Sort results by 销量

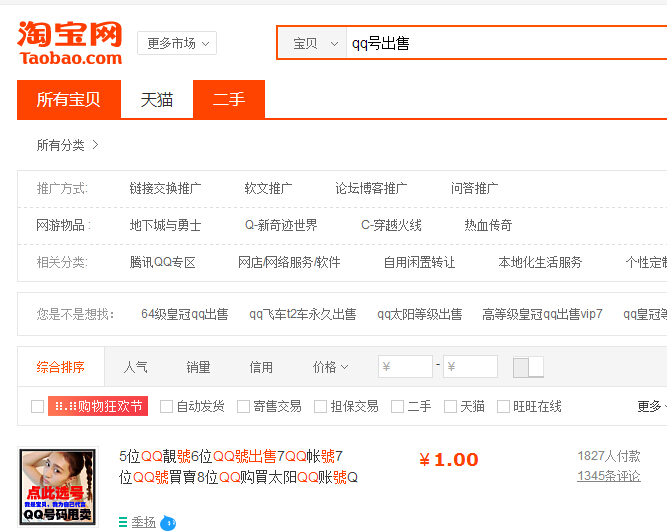(x=198, y=367)
